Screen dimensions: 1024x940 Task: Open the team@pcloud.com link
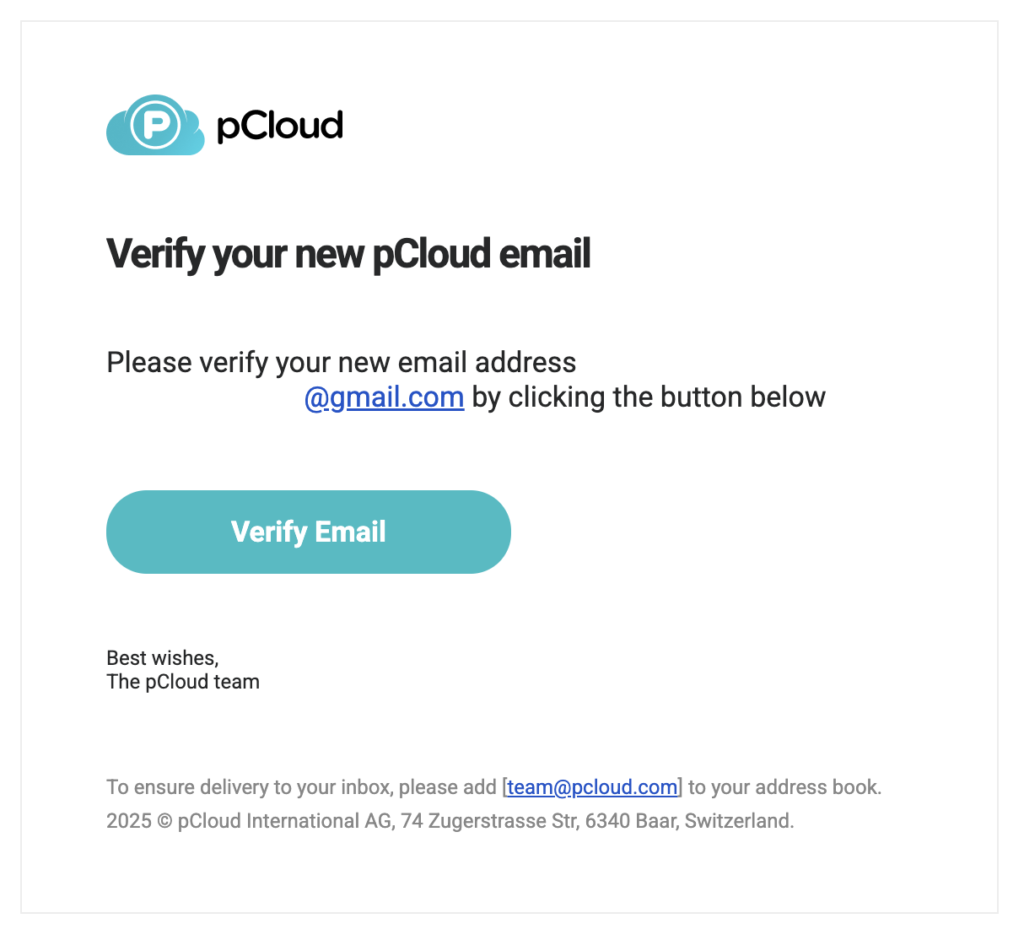592,788
